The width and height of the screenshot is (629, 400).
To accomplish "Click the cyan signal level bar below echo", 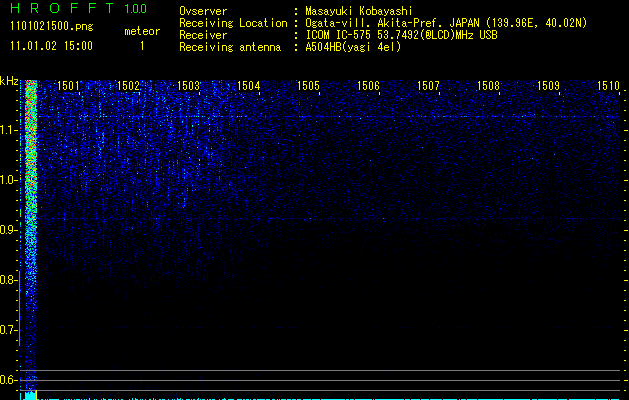I will point(30,395).
